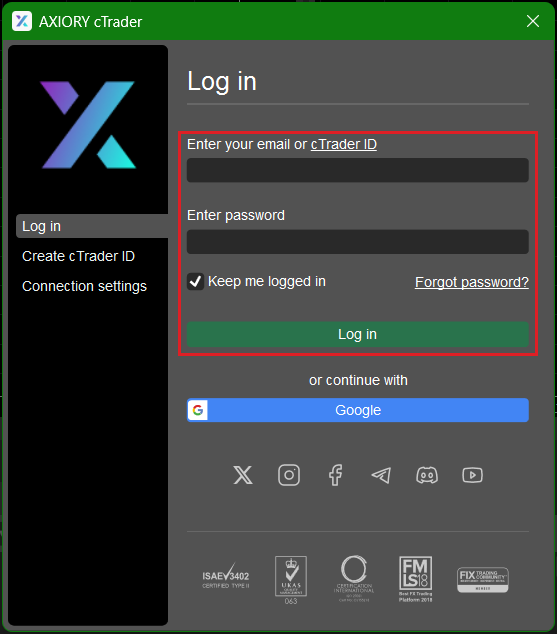Image resolution: width=557 pixels, height=634 pixels.
Task: Click the "Keep me logged in" label text
Action: click(x=267, y=281)
